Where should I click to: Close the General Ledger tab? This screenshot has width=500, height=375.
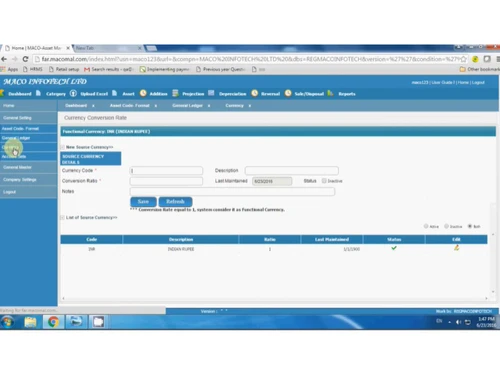click(x=209, y=106)
